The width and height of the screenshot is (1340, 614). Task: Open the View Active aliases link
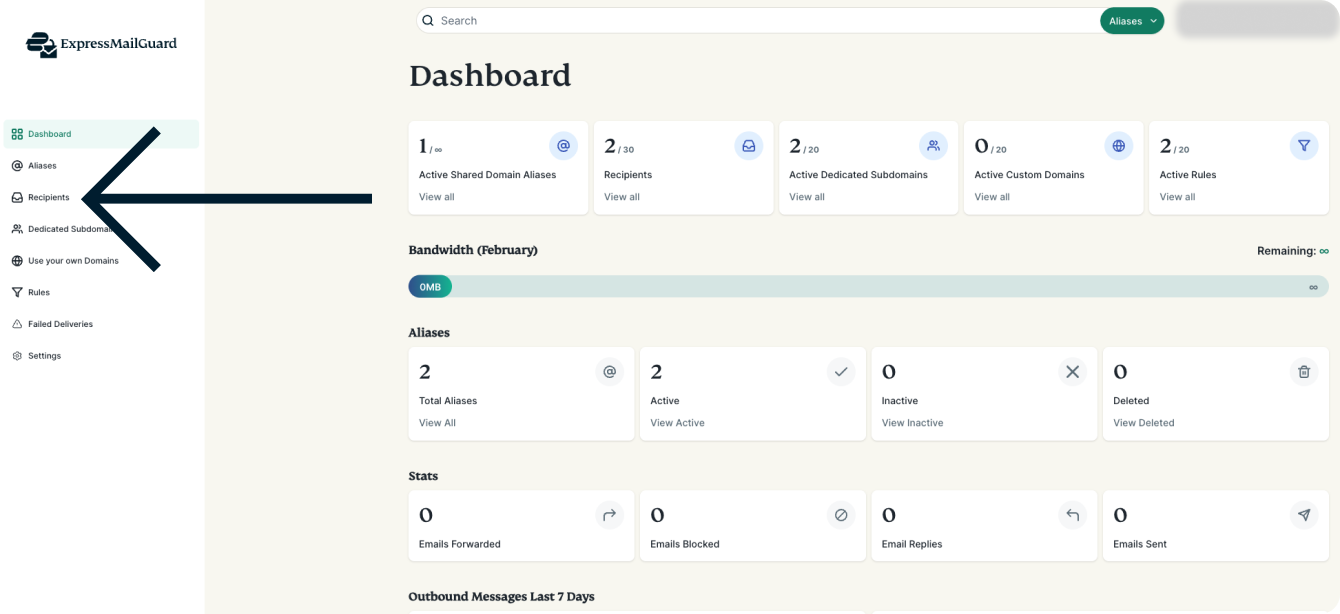[x=677, y=423]
